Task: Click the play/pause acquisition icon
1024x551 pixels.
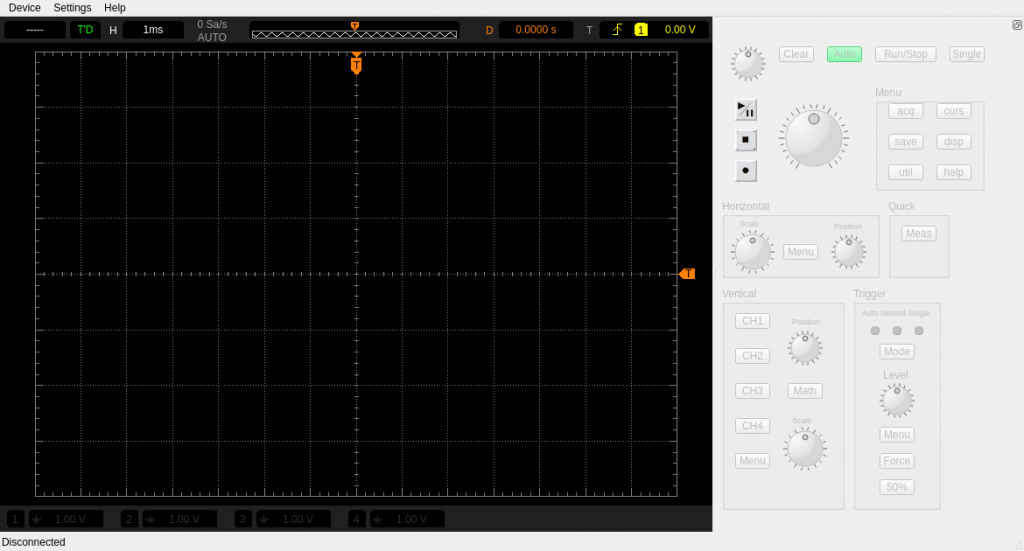Action: [746, 110]
